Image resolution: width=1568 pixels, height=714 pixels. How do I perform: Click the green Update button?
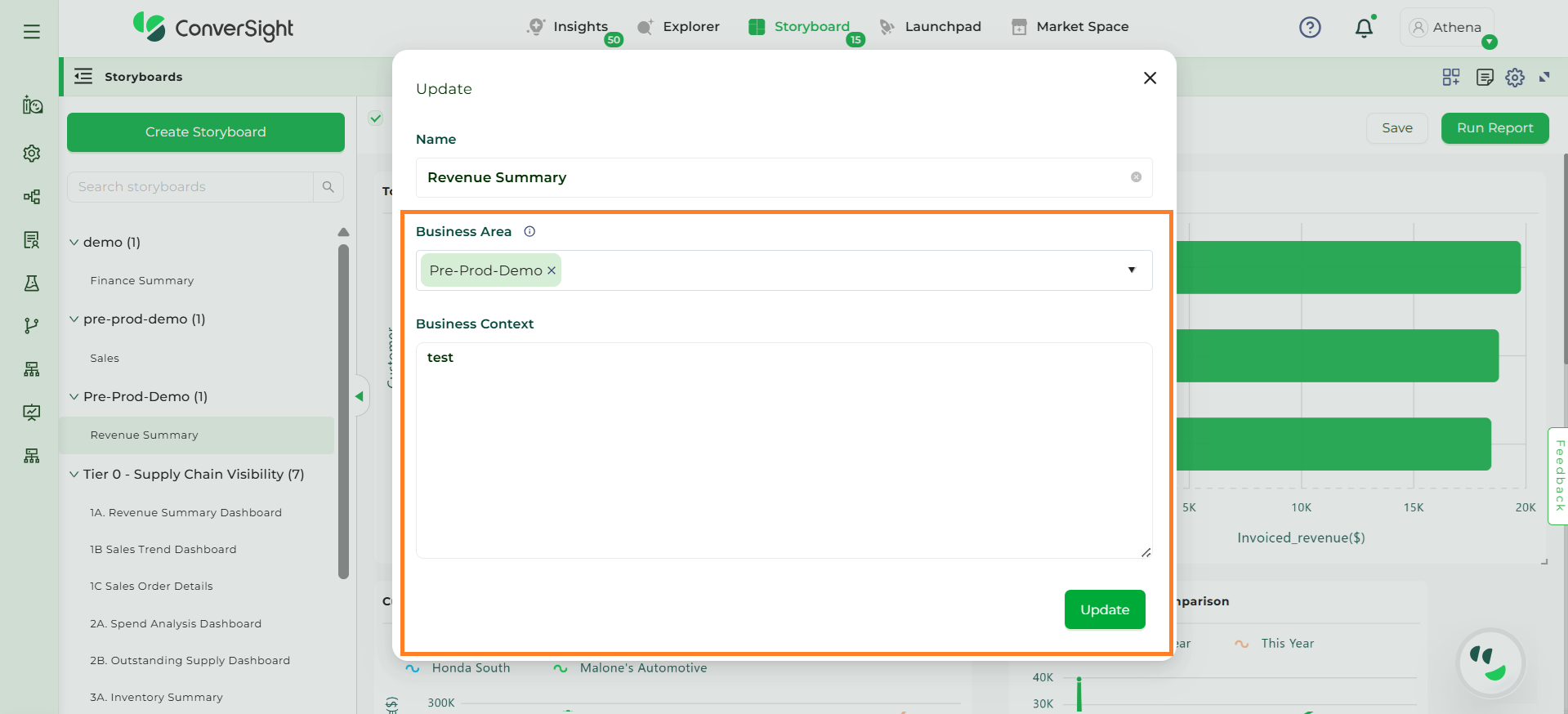(x=1104, y=609)
